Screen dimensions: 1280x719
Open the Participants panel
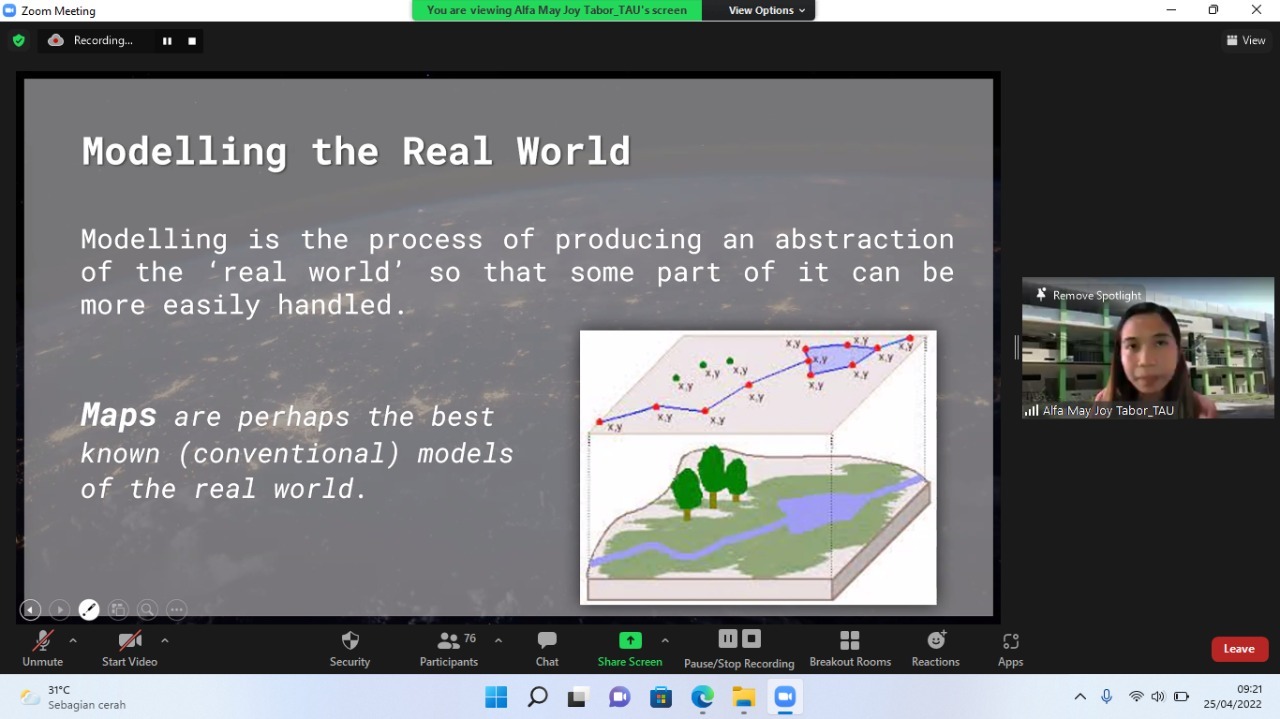pyautogui.click(x=448, y=648)
